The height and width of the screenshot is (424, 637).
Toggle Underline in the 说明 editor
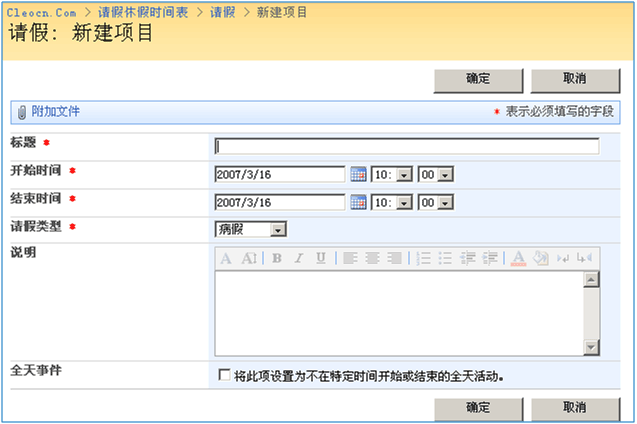[321, 258]
